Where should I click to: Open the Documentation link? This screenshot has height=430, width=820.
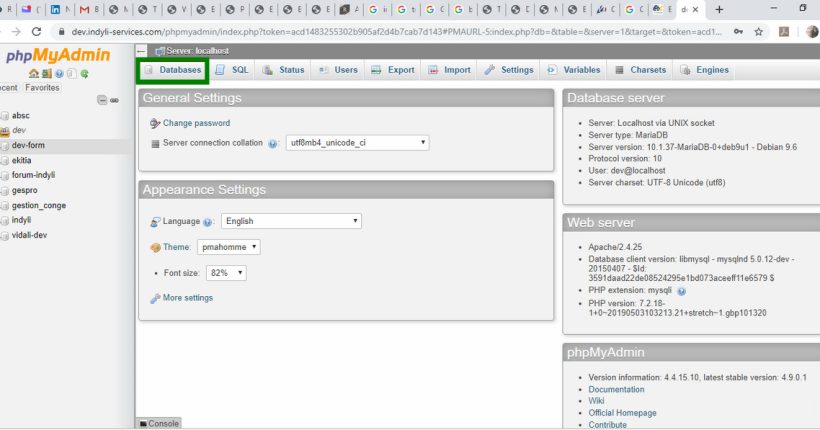click(x=616, y=389)
